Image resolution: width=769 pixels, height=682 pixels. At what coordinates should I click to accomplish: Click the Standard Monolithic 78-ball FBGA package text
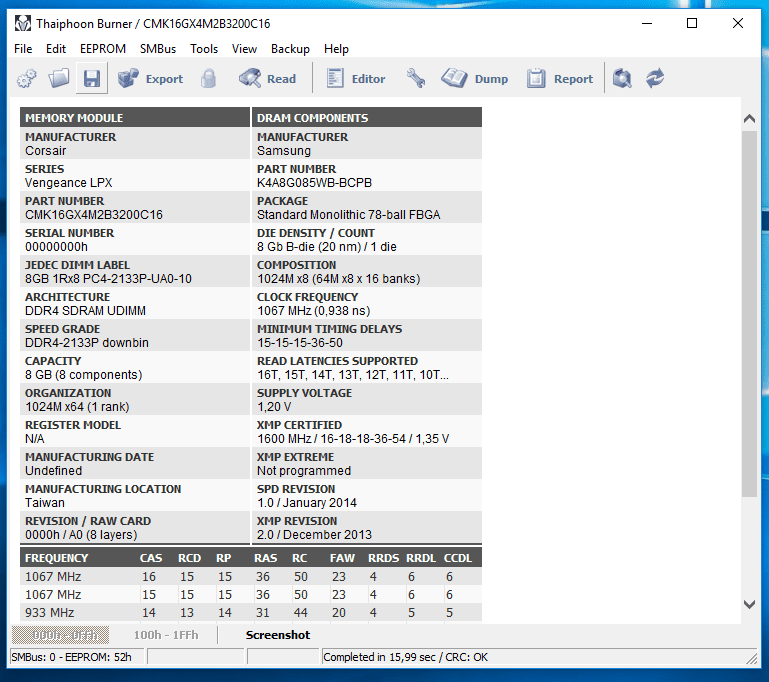tap(349, 215)
